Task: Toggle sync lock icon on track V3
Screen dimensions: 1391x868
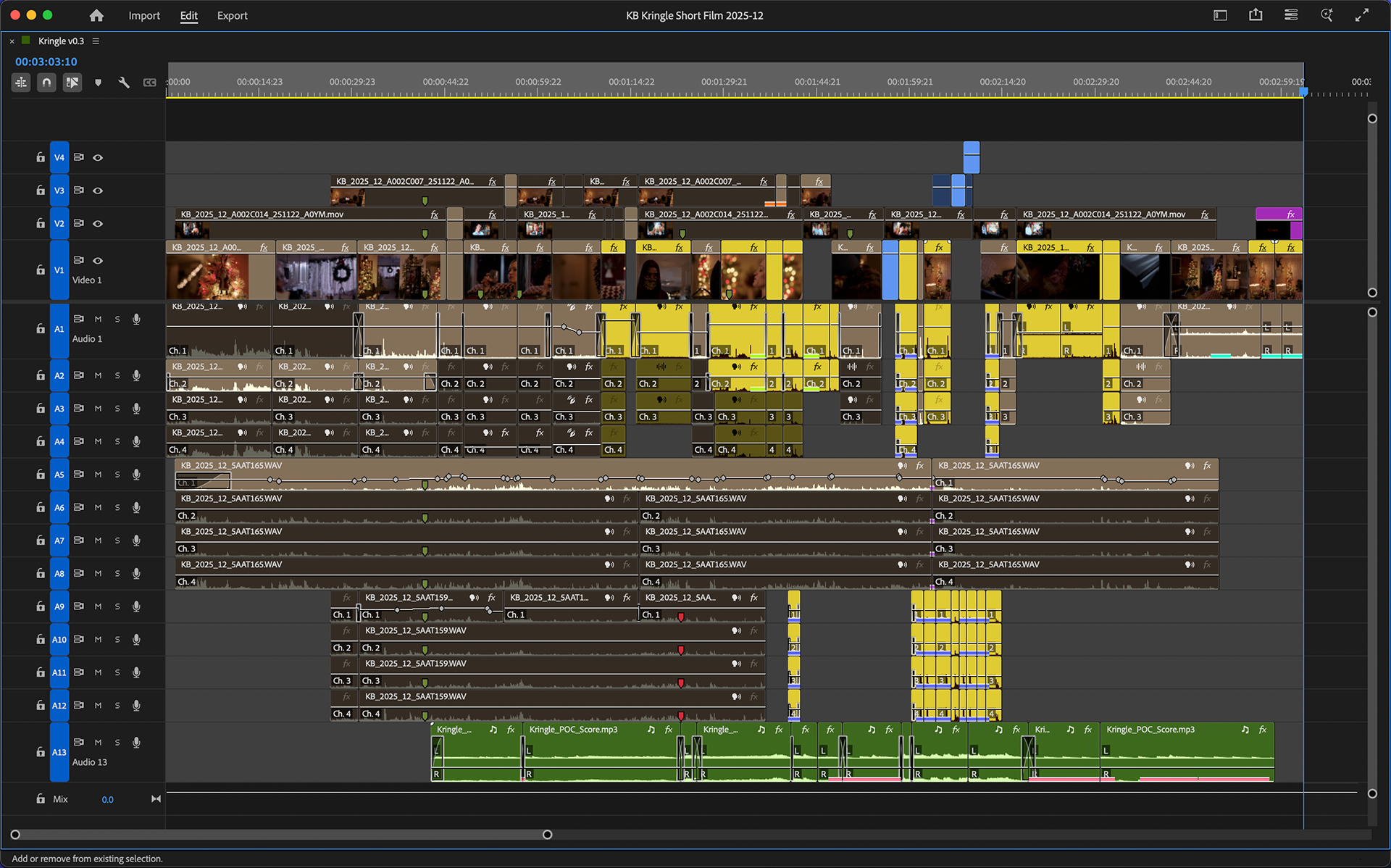Action: click(x=79, y=190)
